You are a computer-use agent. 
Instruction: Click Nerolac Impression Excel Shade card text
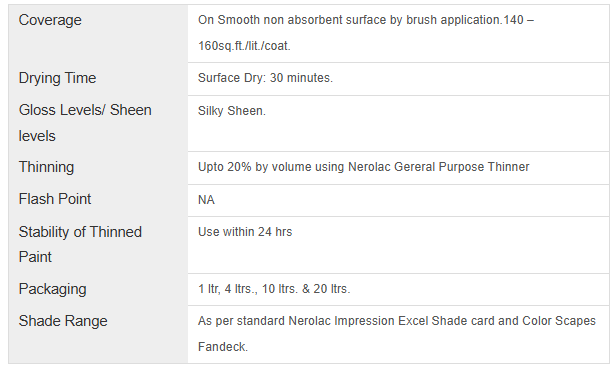tap(391, 321)
